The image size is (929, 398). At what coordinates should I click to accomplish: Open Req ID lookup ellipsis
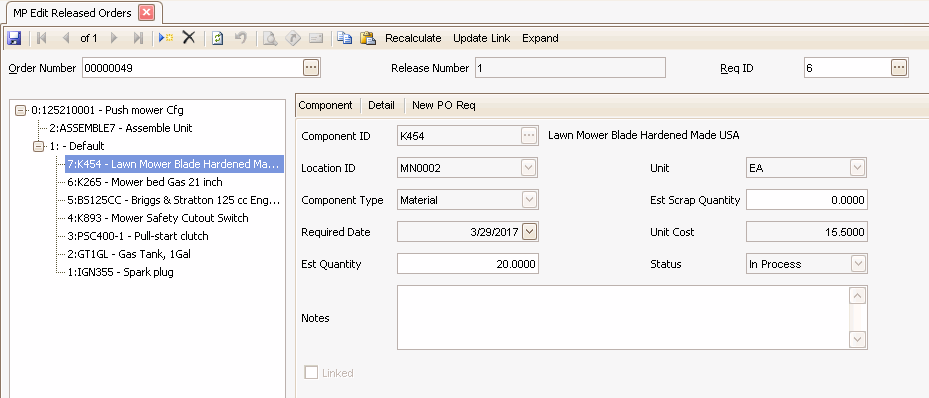(899, 68)
